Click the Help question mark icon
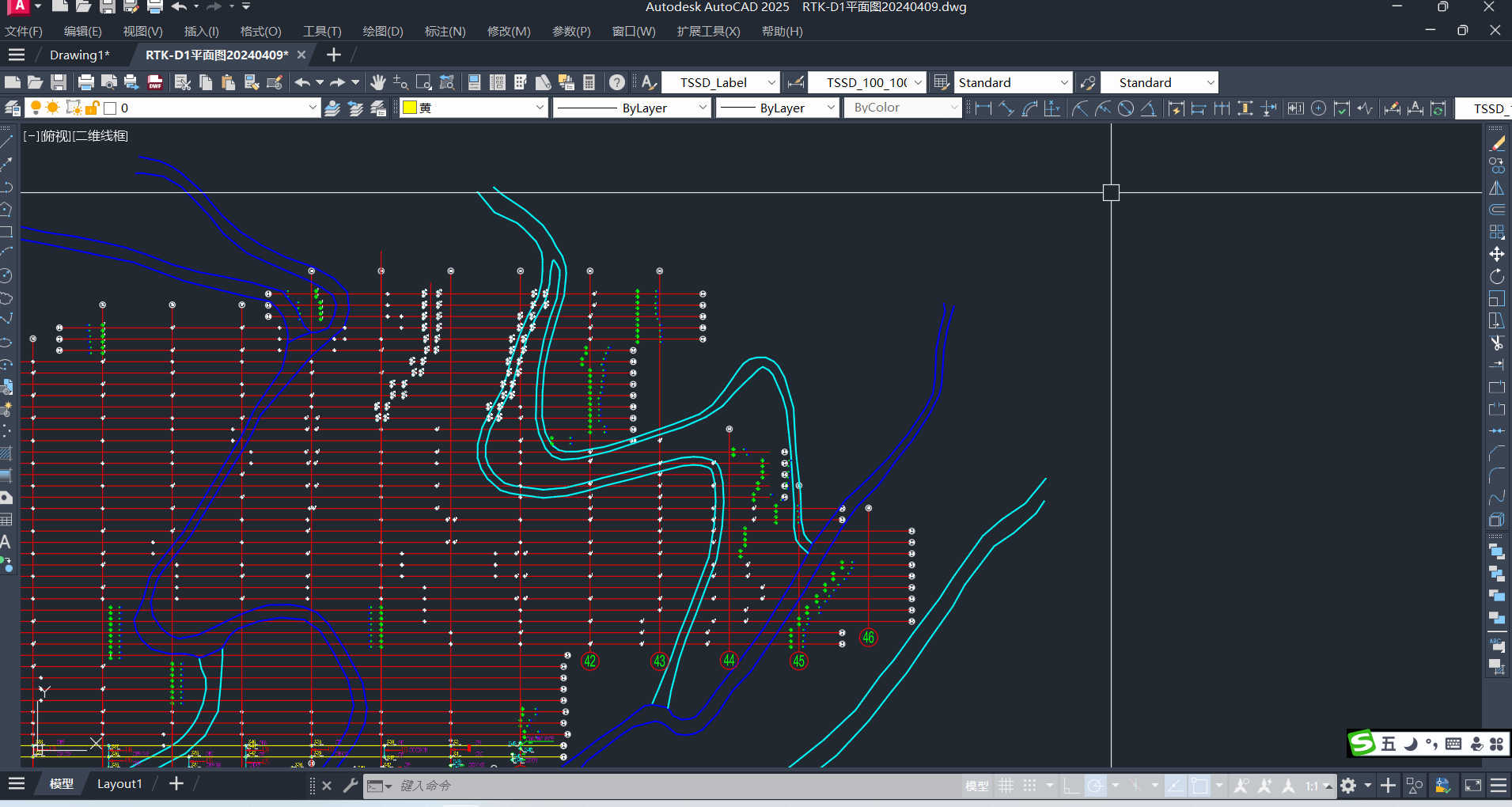1512x807 pixels. point(617,82)
